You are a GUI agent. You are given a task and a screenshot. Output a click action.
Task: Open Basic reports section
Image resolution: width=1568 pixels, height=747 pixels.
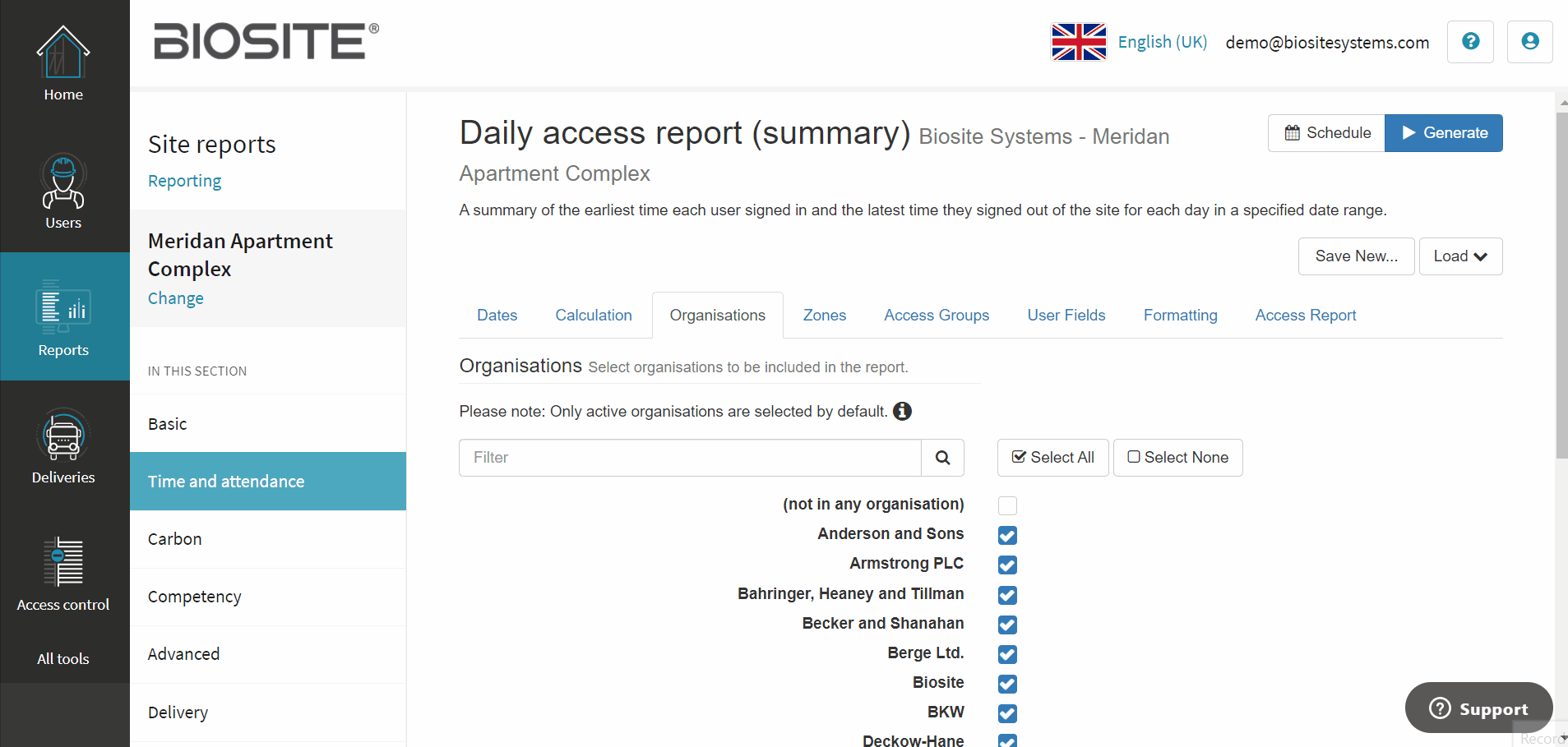pos(268,424)
